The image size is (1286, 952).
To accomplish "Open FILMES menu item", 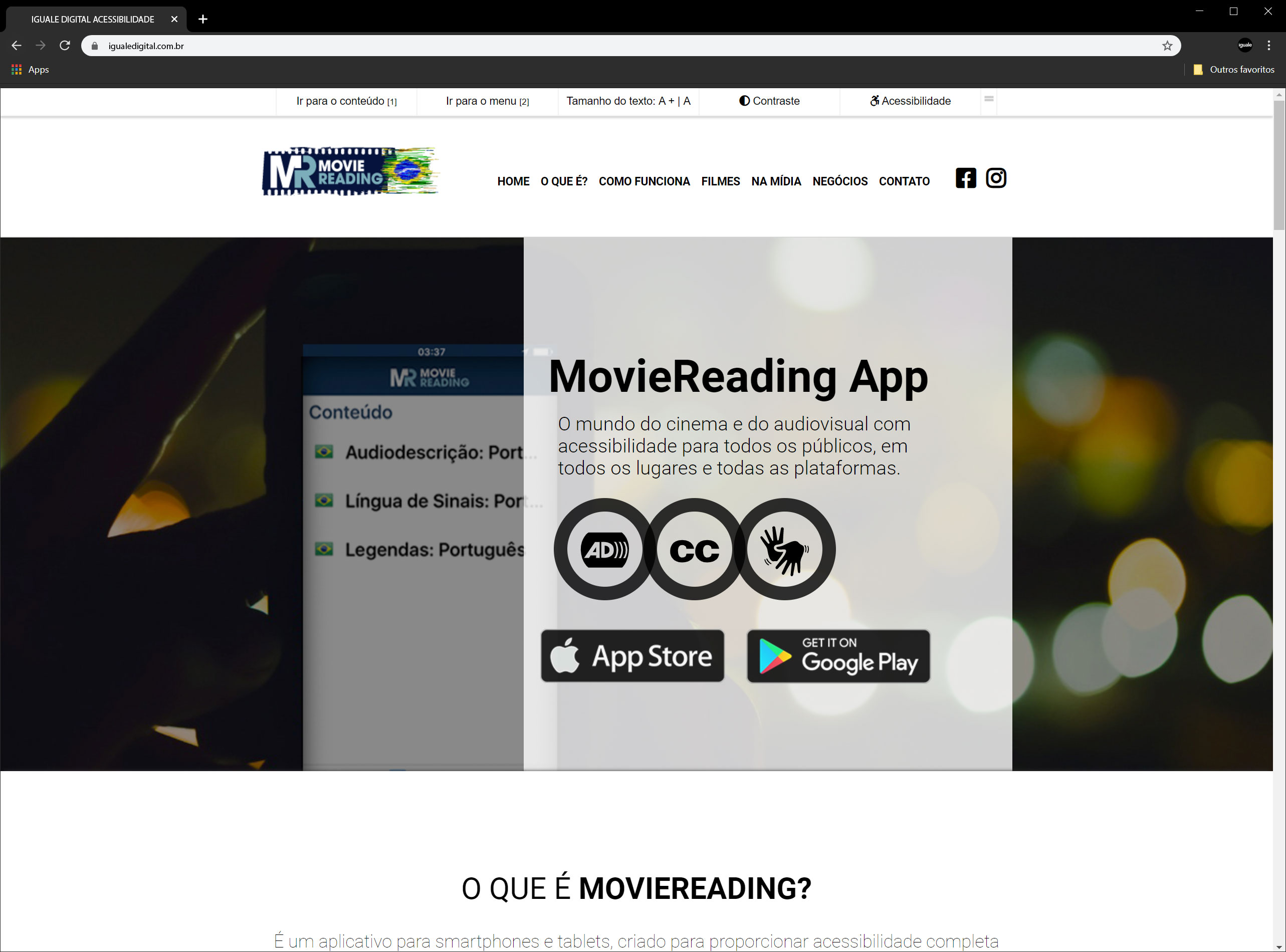I will [x=721, y=181].
